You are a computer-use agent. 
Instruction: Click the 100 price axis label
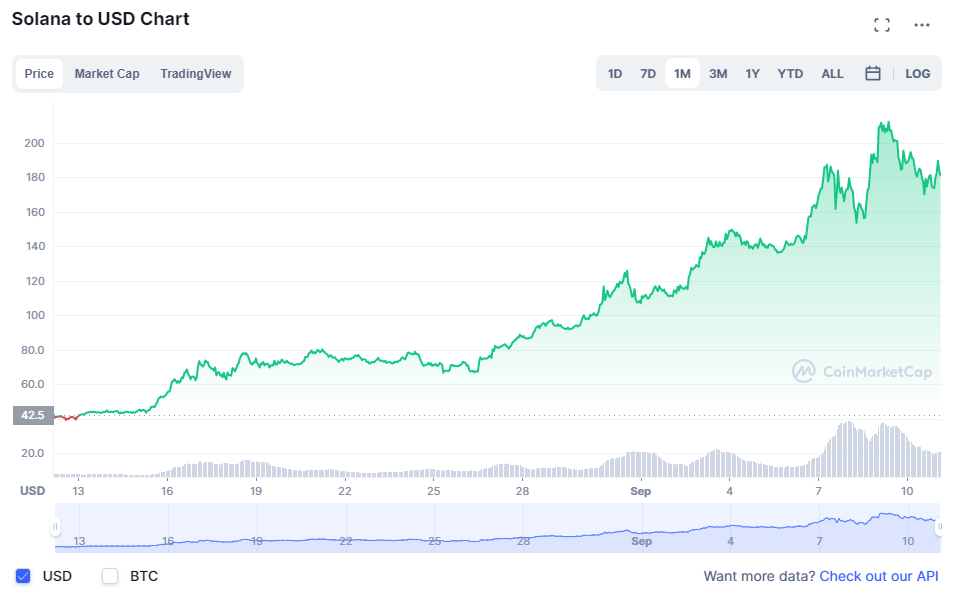pos(34,315)
